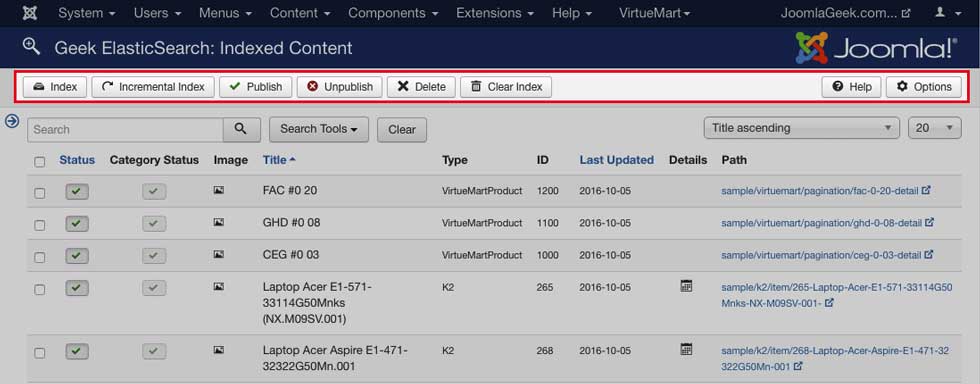Select checkbox for Laptop Acer E1-571 row
Viewport: 980px width, 384px height.
click(39, 290)
